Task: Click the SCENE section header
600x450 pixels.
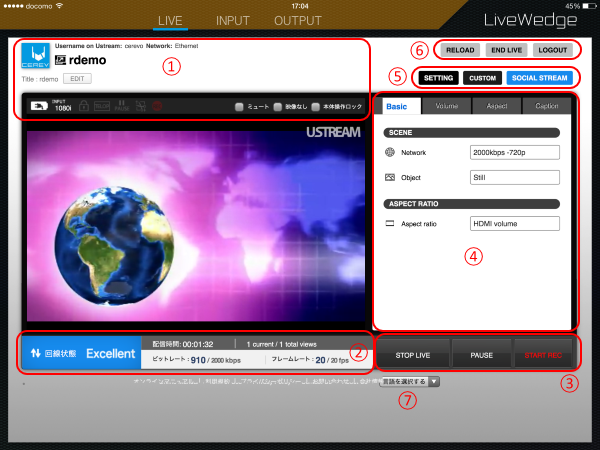Action: [x=471, y=133]
